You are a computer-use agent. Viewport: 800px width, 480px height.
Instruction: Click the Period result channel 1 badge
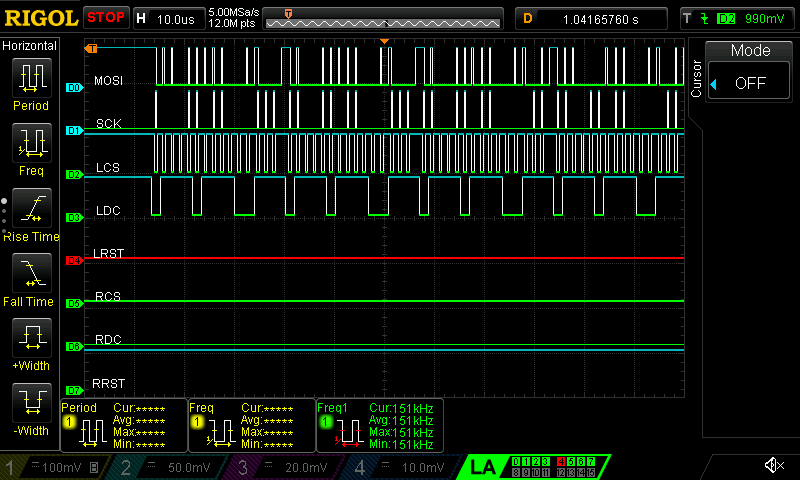pyautogui.click(x=69, y=422)
